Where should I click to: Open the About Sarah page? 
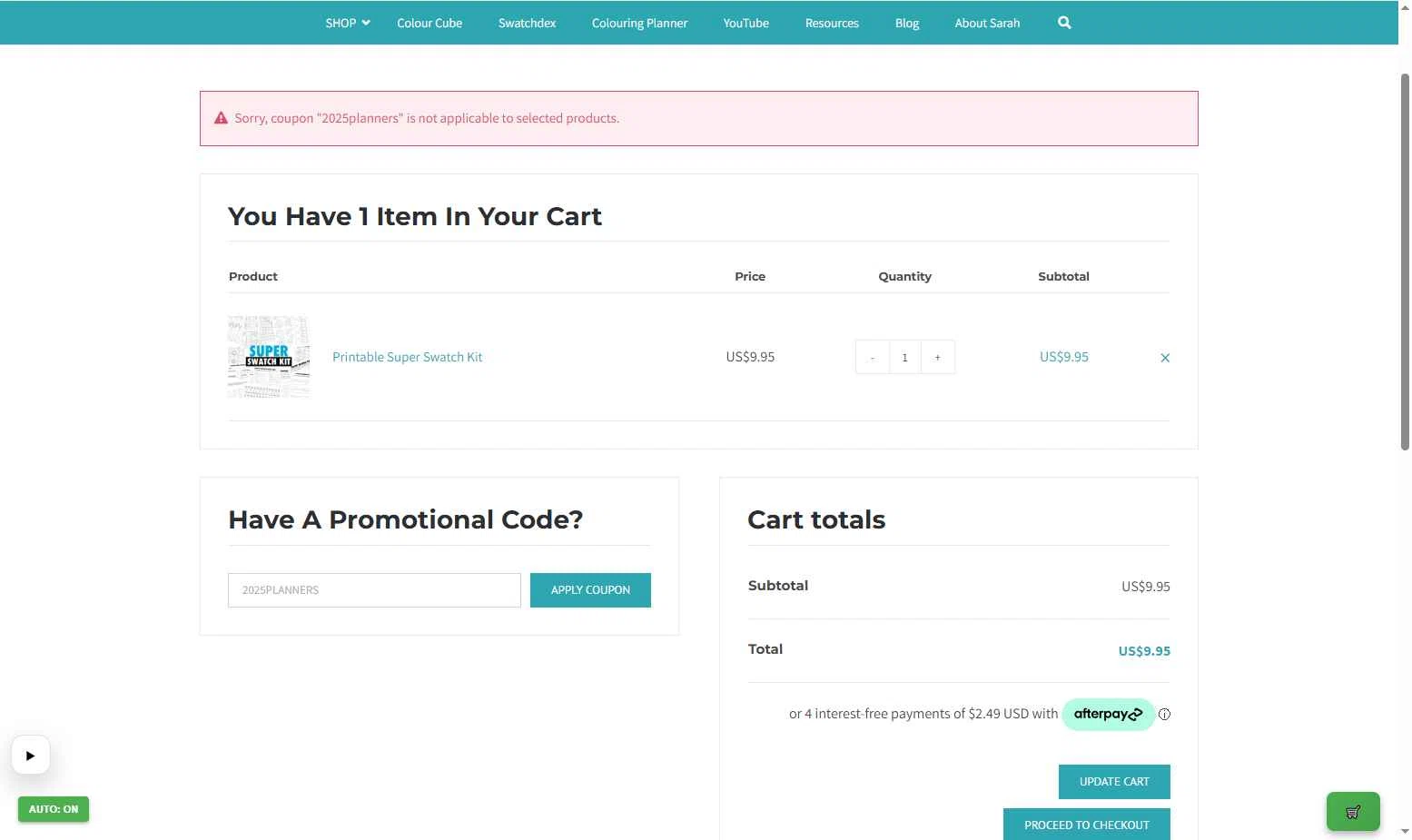(987, 23)
